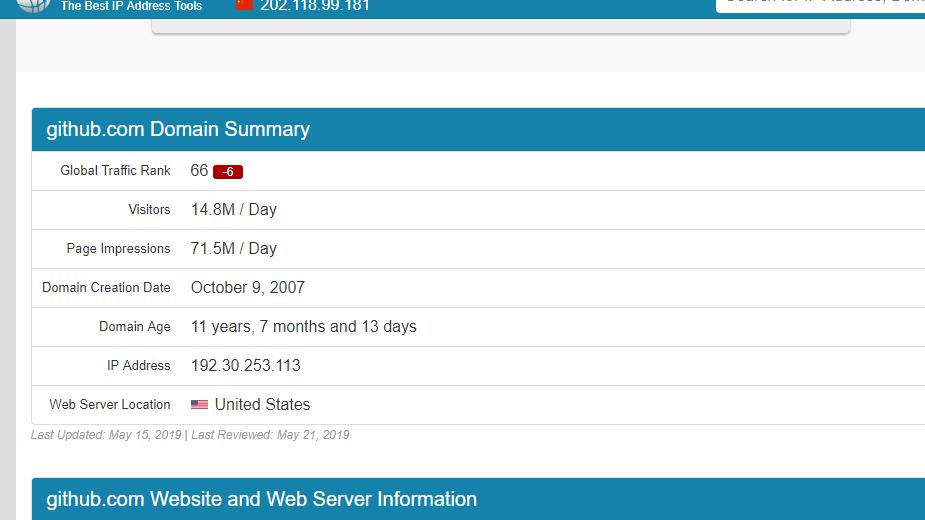Click the United States flag icon
Screen dimensions: 925x520
click(200, 405)
